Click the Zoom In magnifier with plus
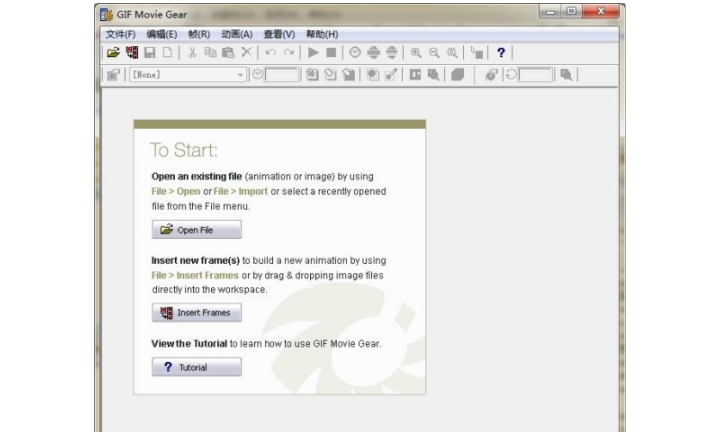 click(x=416, y=52)
